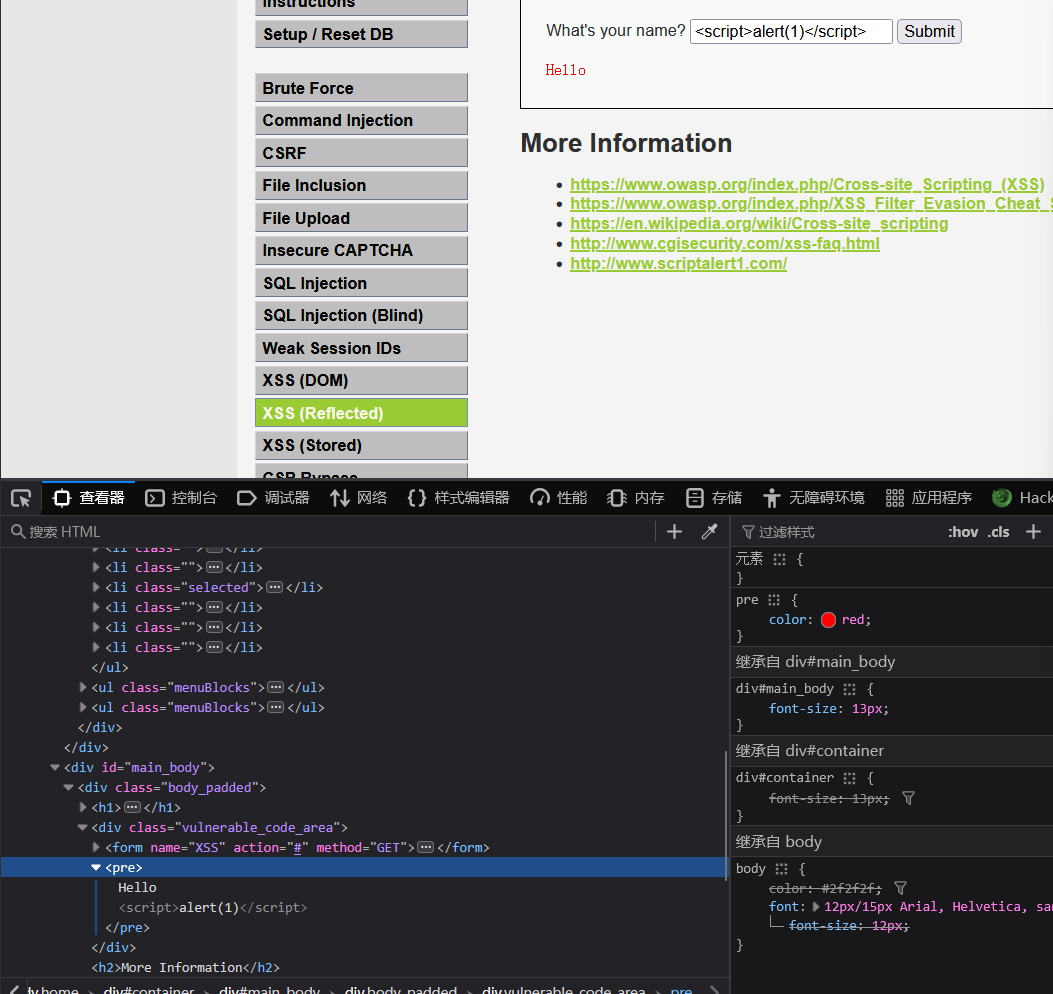Open the Insecure CAPTCHA page
This screenshot has height=994, width=1053.
(x=361, y=251)
